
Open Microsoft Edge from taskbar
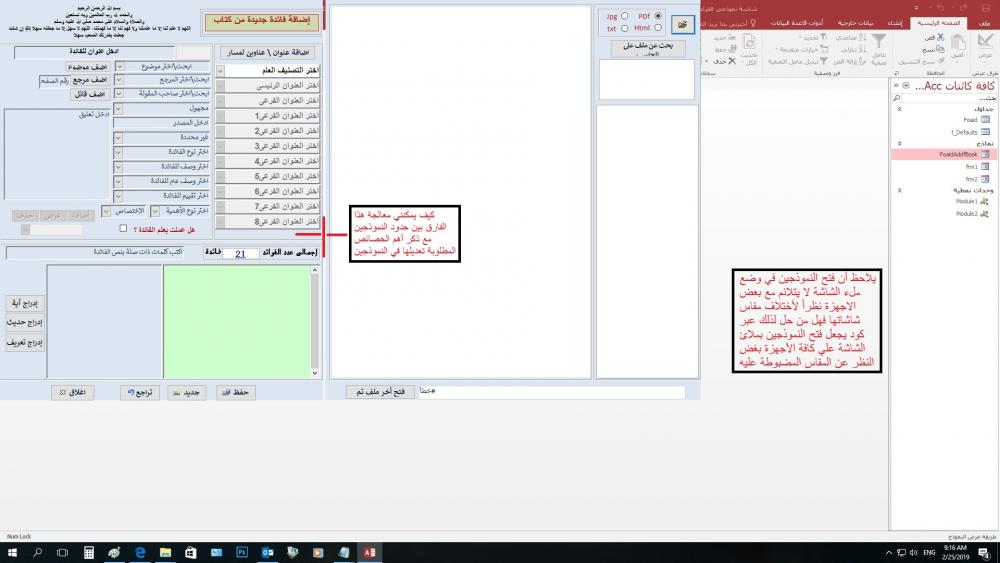click(140, 552)
